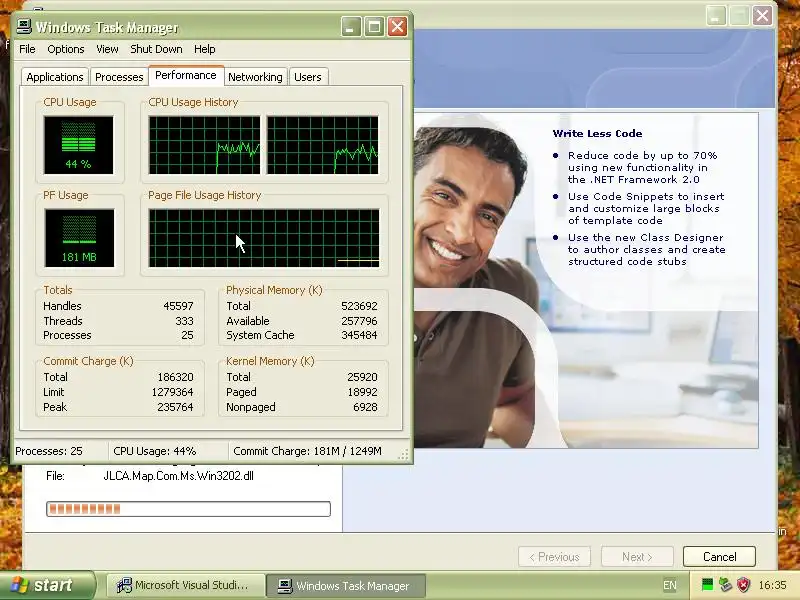Click the Windows Task Manager taskbar button
Screen dimensions: 800x600
[x=346, y=586]
